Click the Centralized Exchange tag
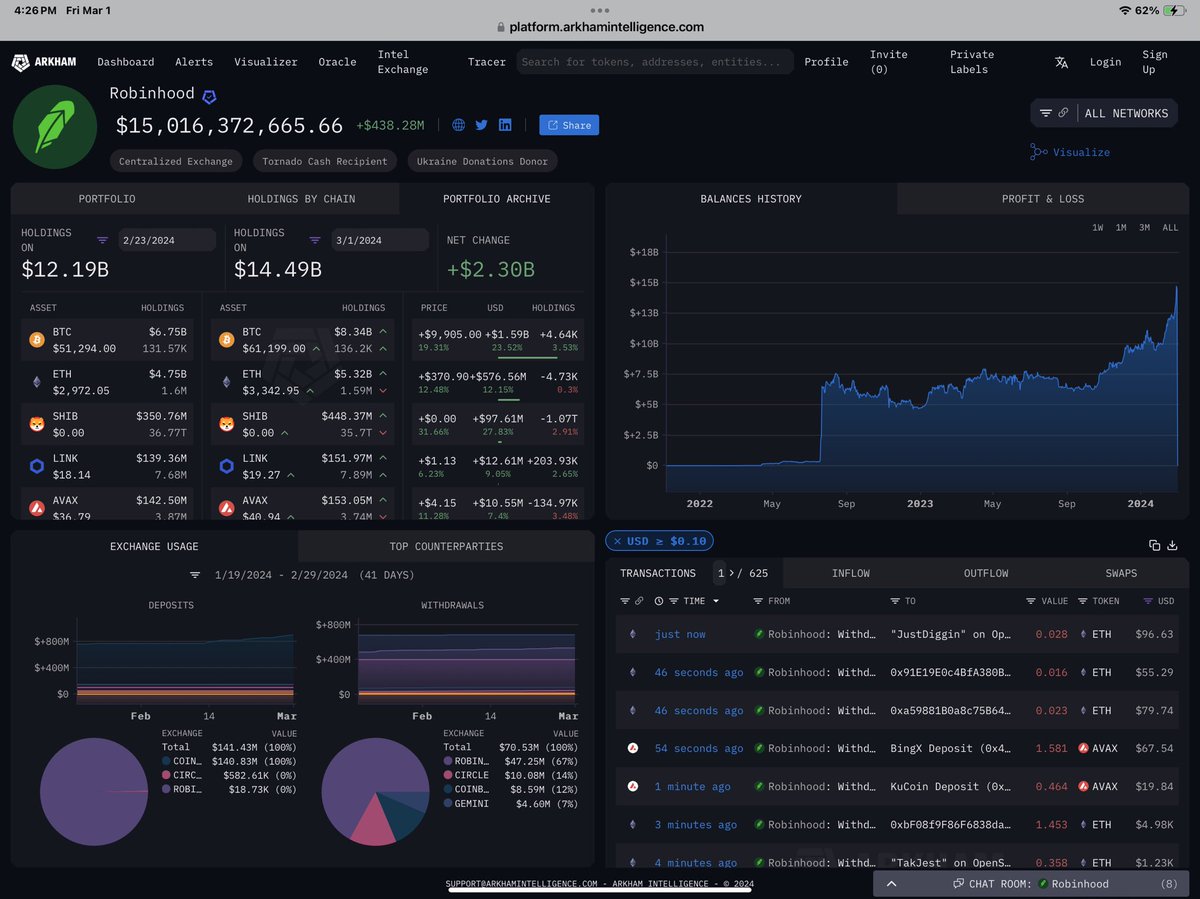This screenshot has height=899, width=1200. (x=176, y=161)
